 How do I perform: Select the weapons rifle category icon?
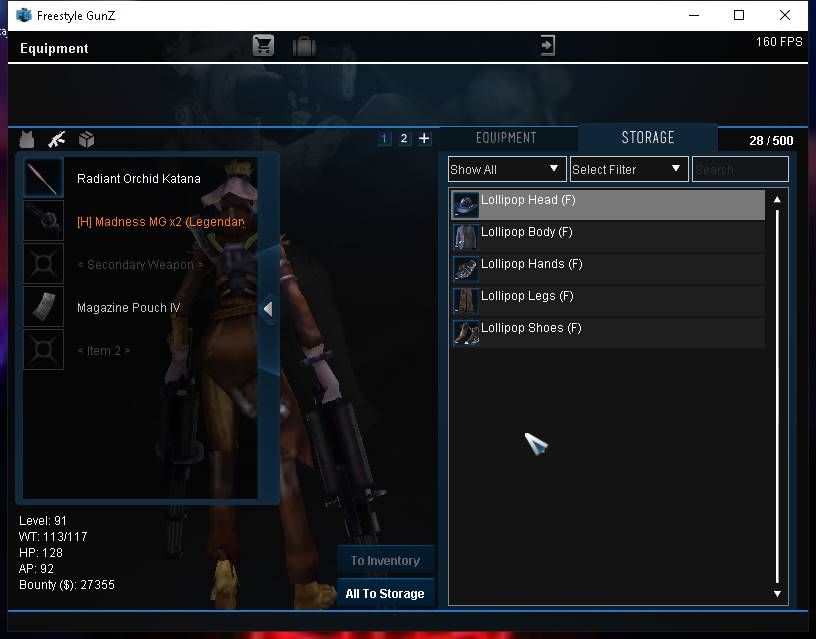pyautogui.click(x=57, y=139)
